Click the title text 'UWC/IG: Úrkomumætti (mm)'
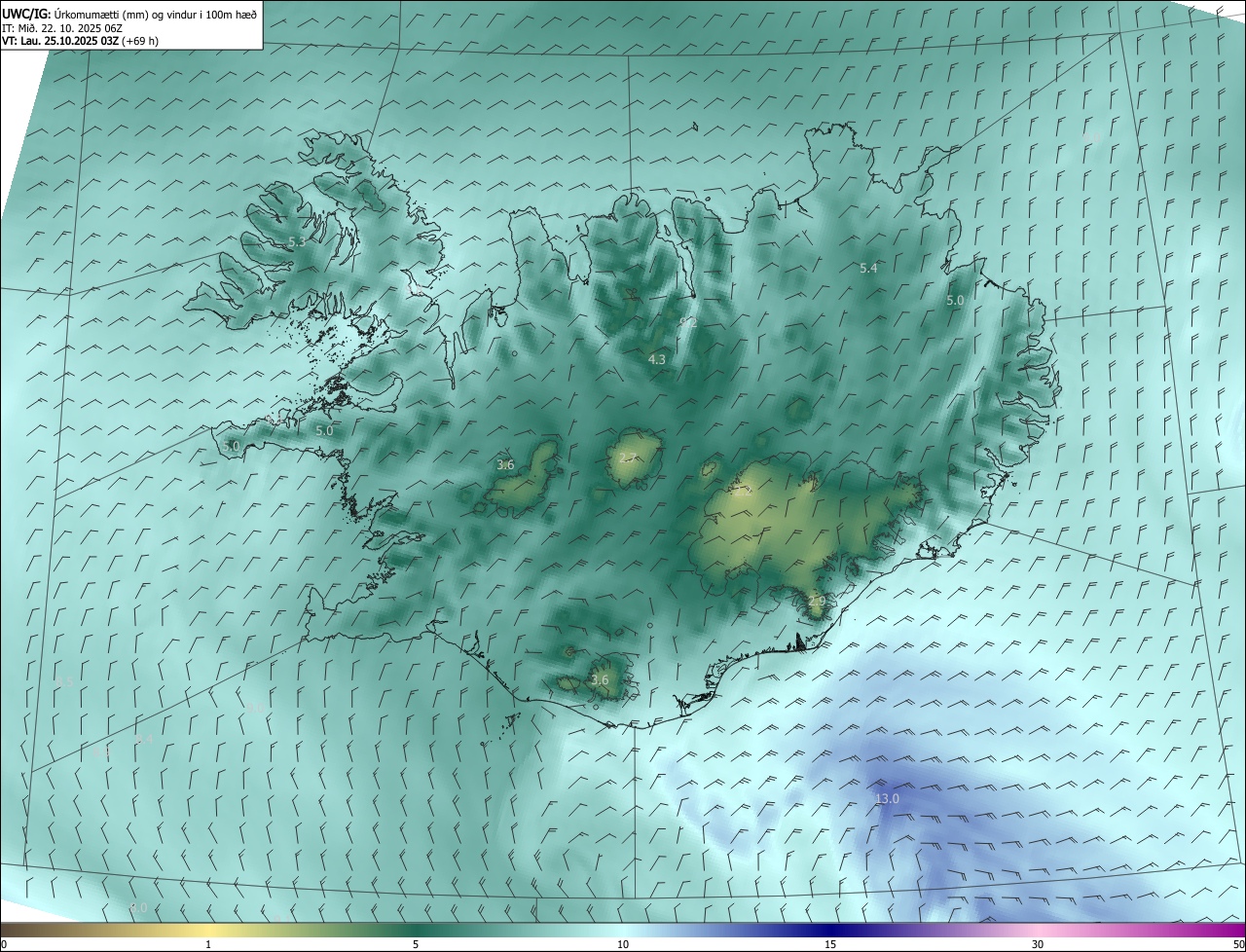This screenshot has height=952, width=1246. point(74,14)
